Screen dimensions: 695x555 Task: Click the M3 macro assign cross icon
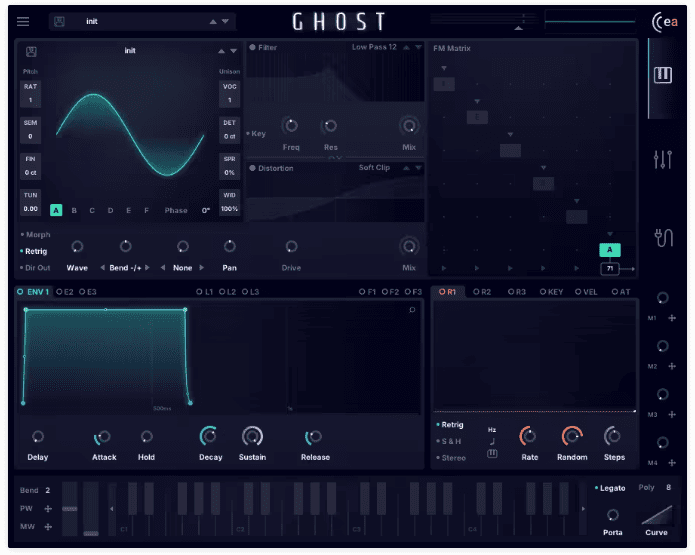click(672, 414)
